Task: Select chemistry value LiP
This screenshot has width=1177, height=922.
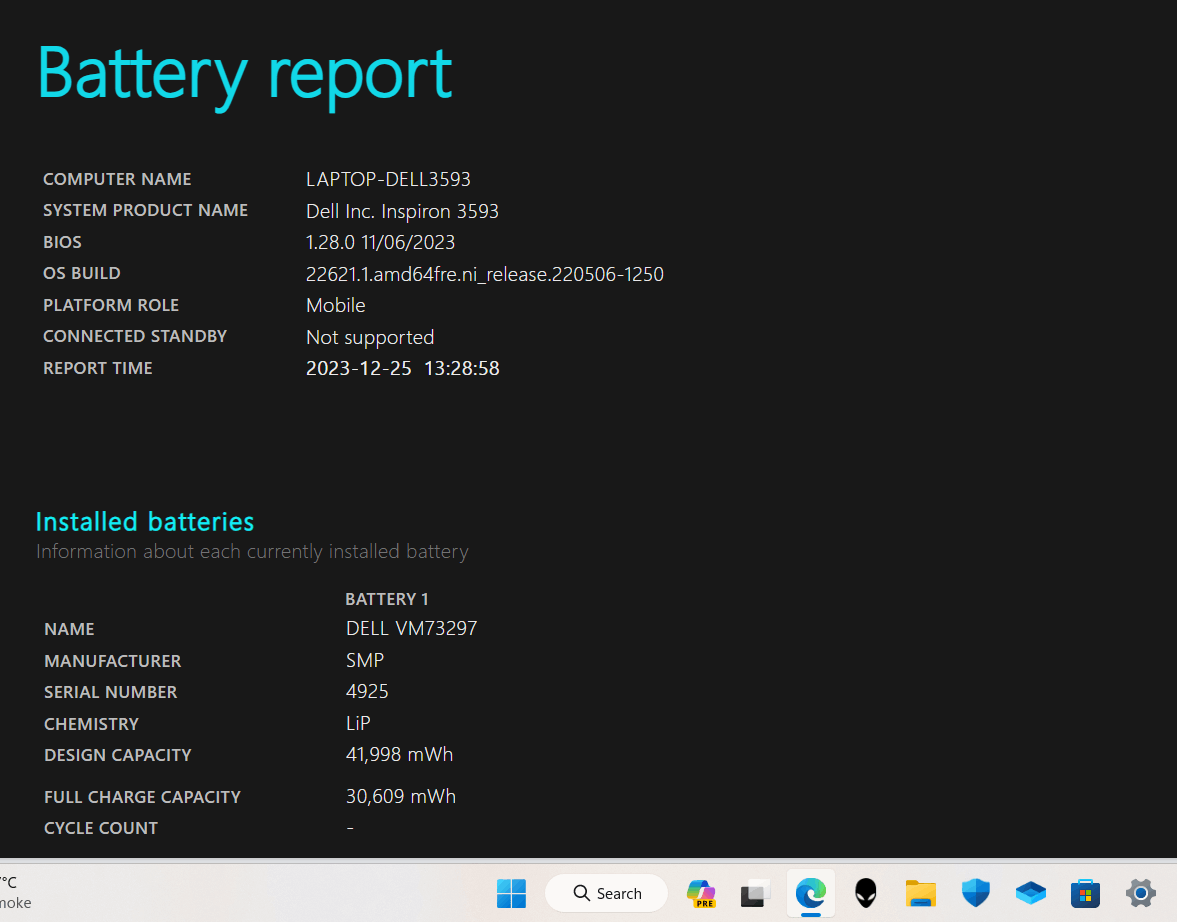Action: pyautogui.click(x=358, y=723)
